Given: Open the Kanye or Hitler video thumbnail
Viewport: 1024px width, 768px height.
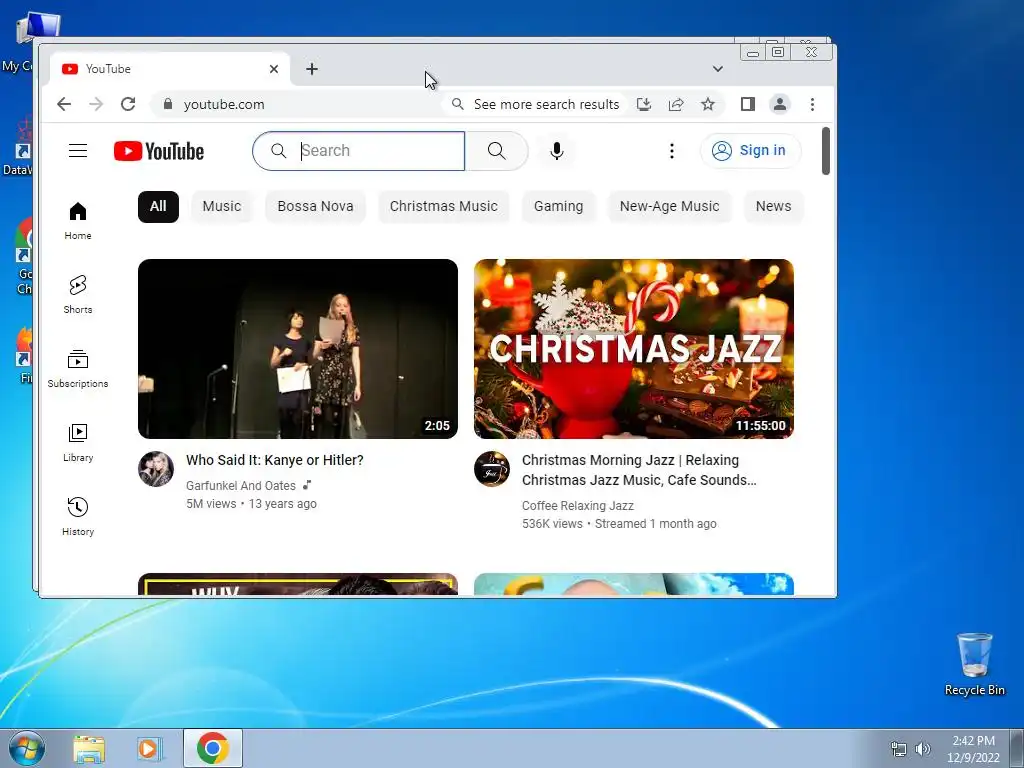Looking at the screenshot, I should click(x=298, y=349).
